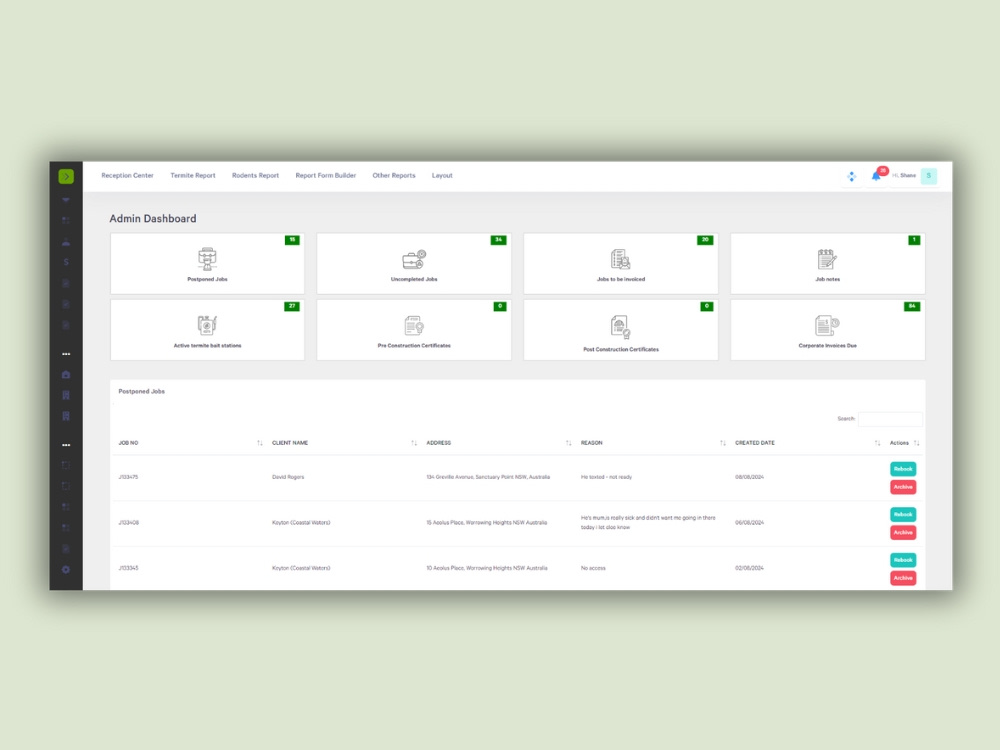Click the 'Hi, Shane' greeting text

click(x=904, y=175)
